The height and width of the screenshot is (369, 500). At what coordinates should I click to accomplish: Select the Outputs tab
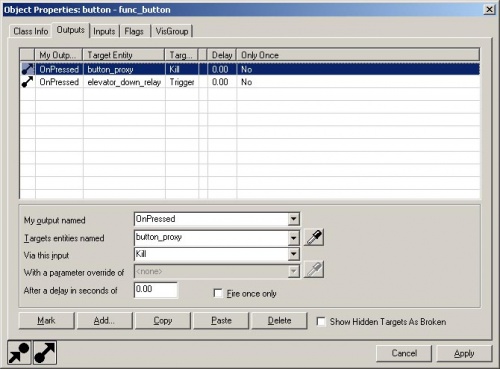tap(71, 30)
